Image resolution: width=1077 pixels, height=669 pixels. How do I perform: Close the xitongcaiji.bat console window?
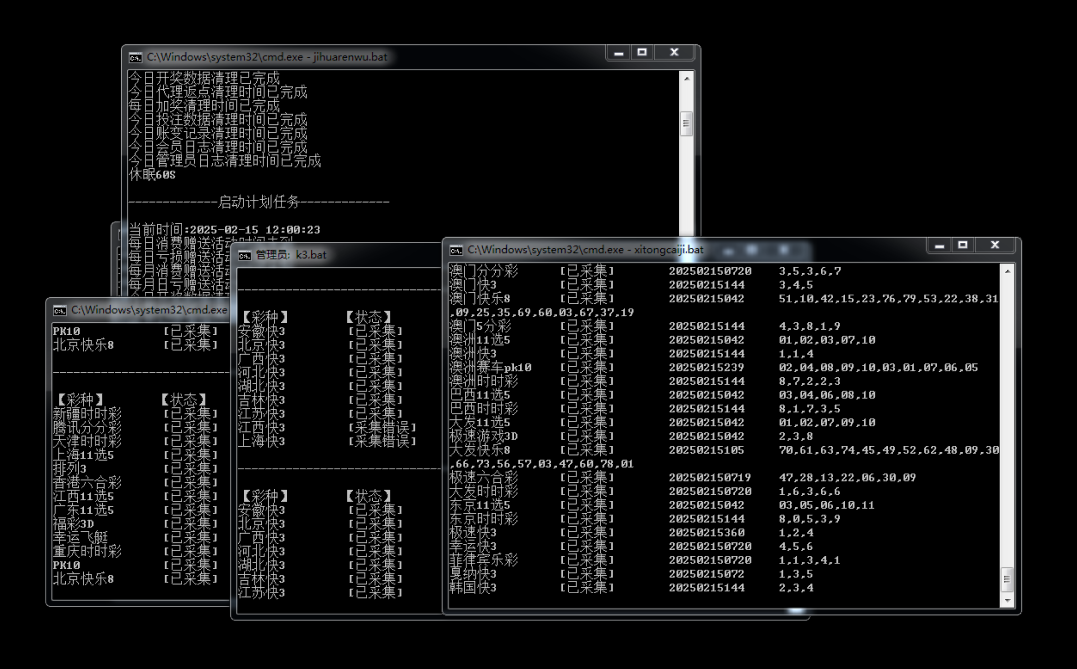point(995,245)
